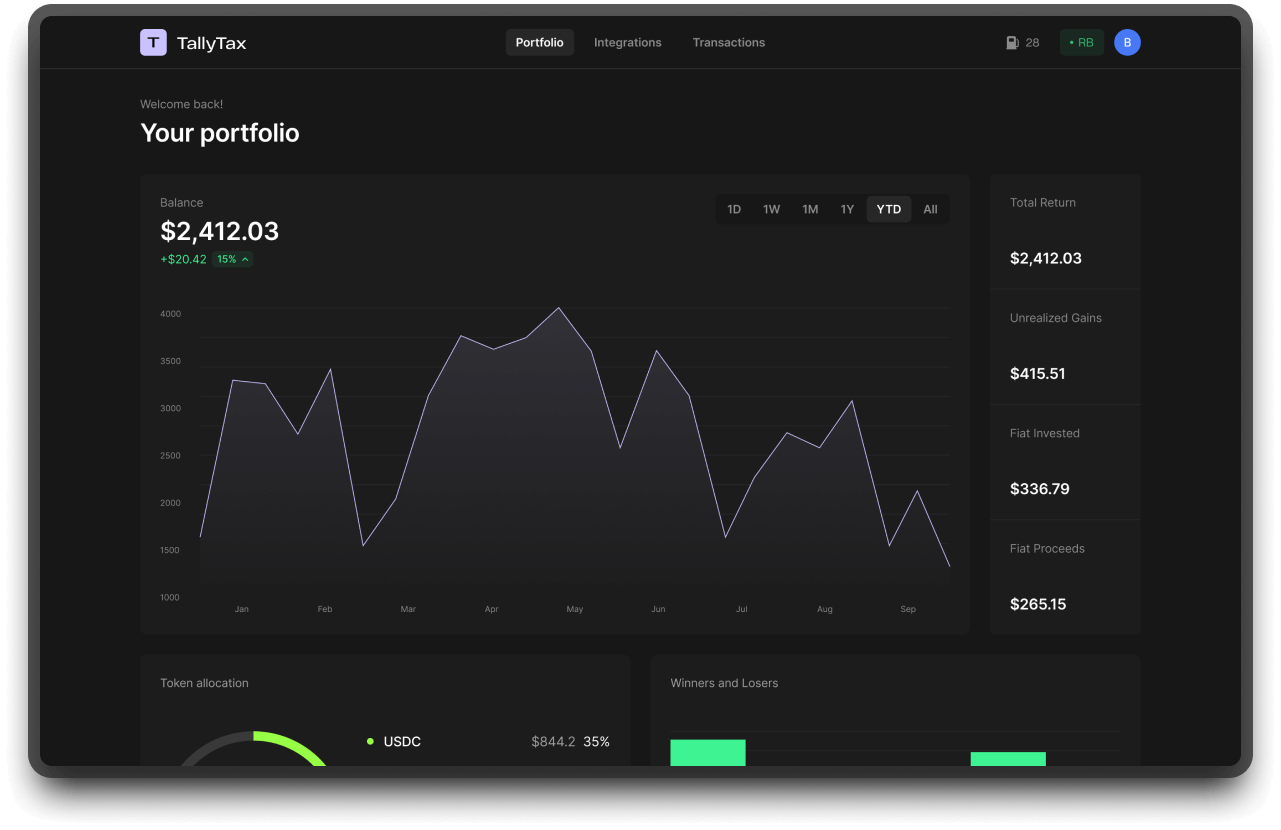Click the green RB status badge
The height and width of the screenshot is (830, 1281).
coord(1081,43)
